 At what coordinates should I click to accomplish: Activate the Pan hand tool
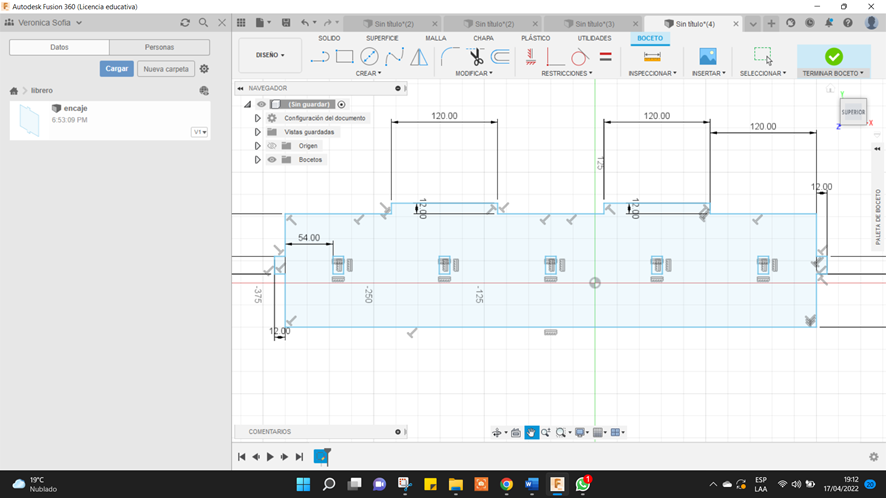(531, 432)
